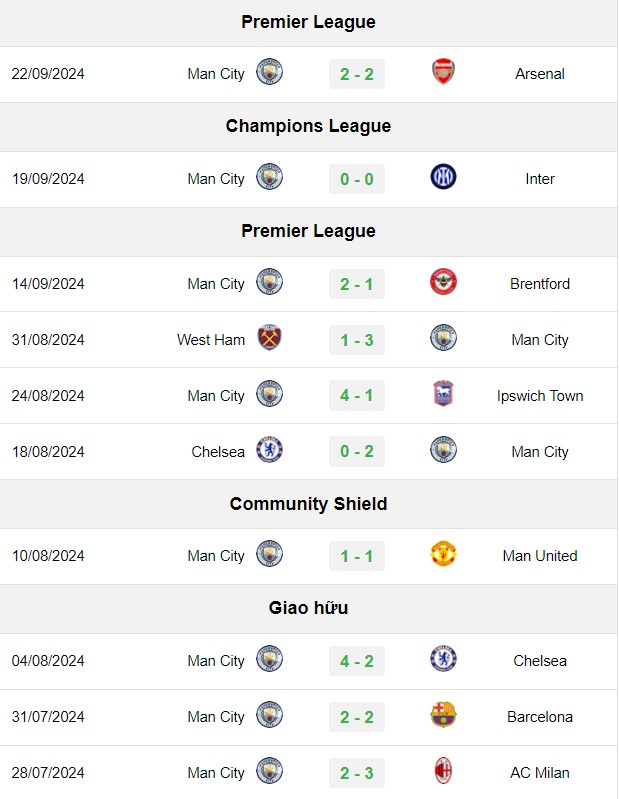Open the 2 - 2 score versus Arsenal
This screenshot has width=619, height=799.
(x=357, y=74)
